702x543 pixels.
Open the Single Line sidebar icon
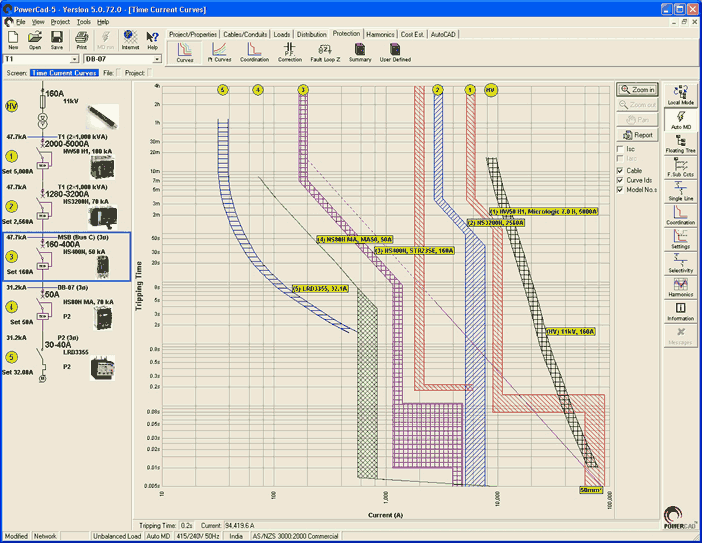click(x=681, y=192)
